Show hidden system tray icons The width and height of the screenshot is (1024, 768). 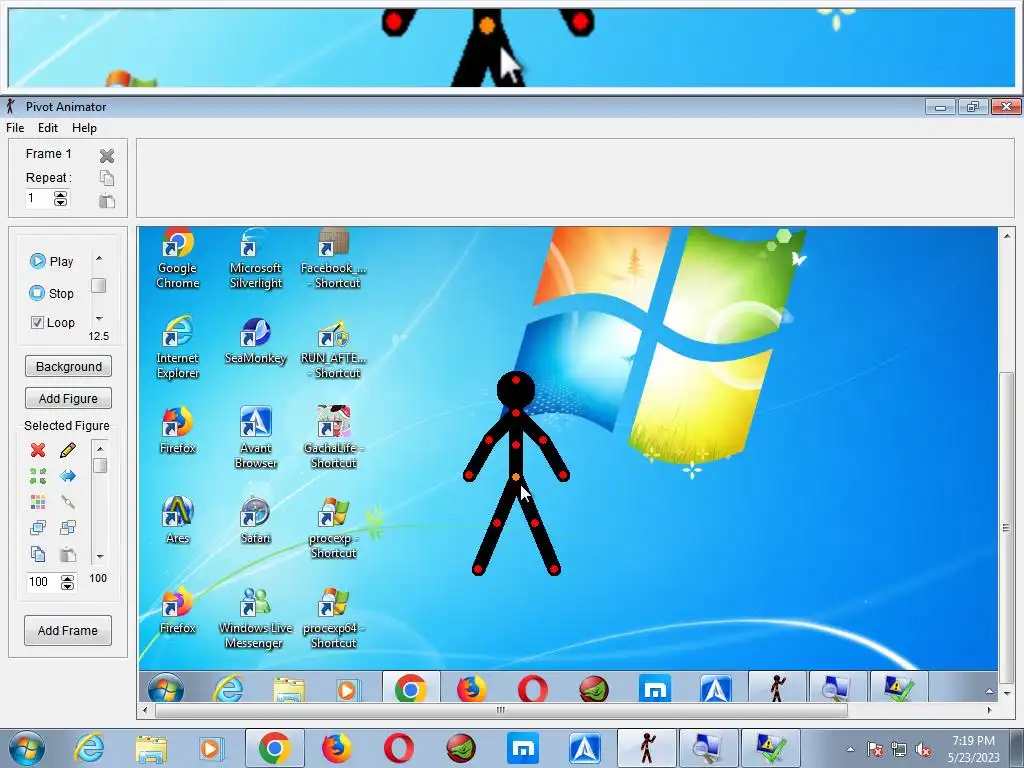click(x=850, y=749)
